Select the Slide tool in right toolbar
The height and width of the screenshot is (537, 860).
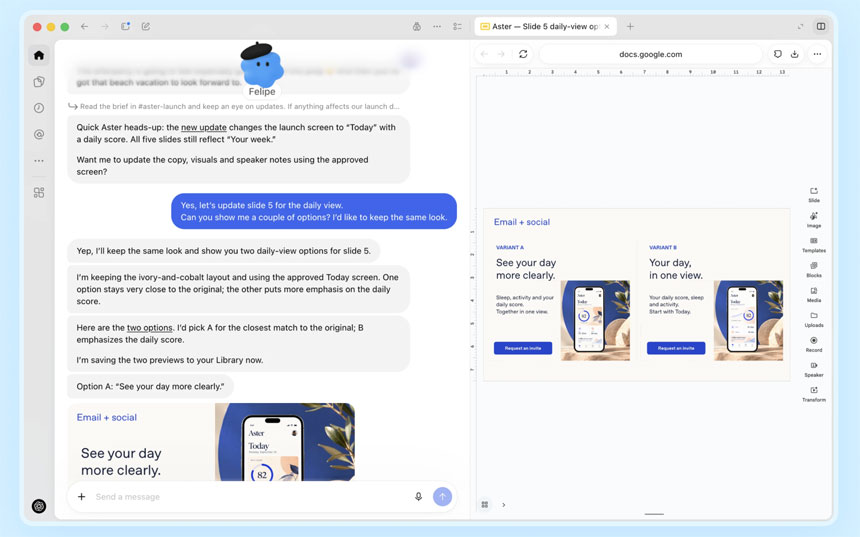click(x=814, y=194)
